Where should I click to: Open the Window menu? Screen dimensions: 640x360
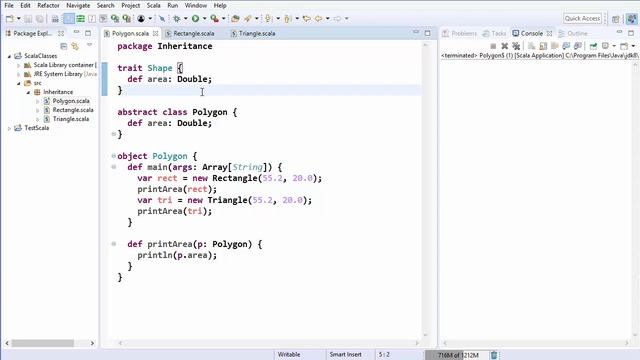pos(196,6)
